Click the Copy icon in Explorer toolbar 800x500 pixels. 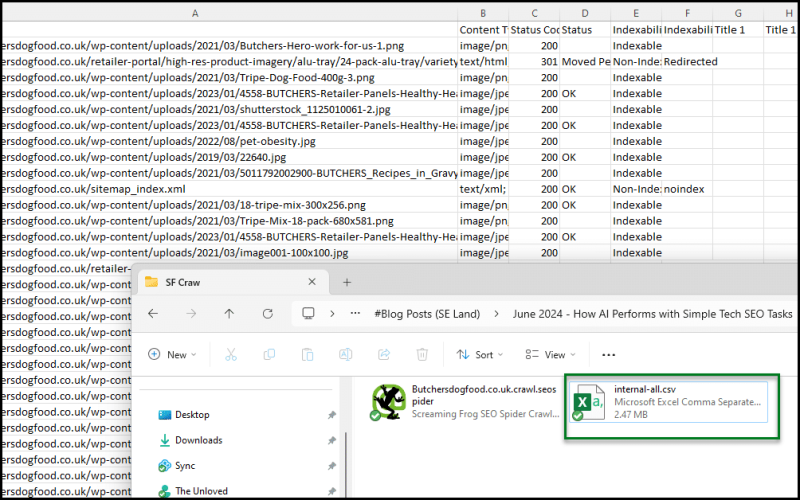(269, 354)
